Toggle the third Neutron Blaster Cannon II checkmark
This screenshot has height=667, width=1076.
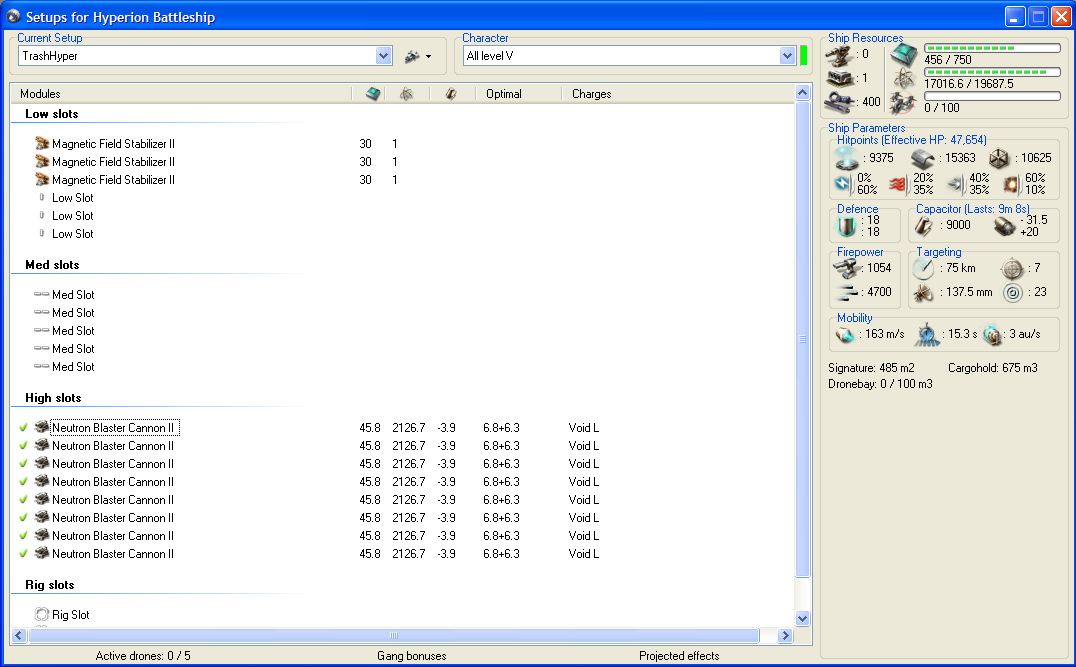[23, 463]
